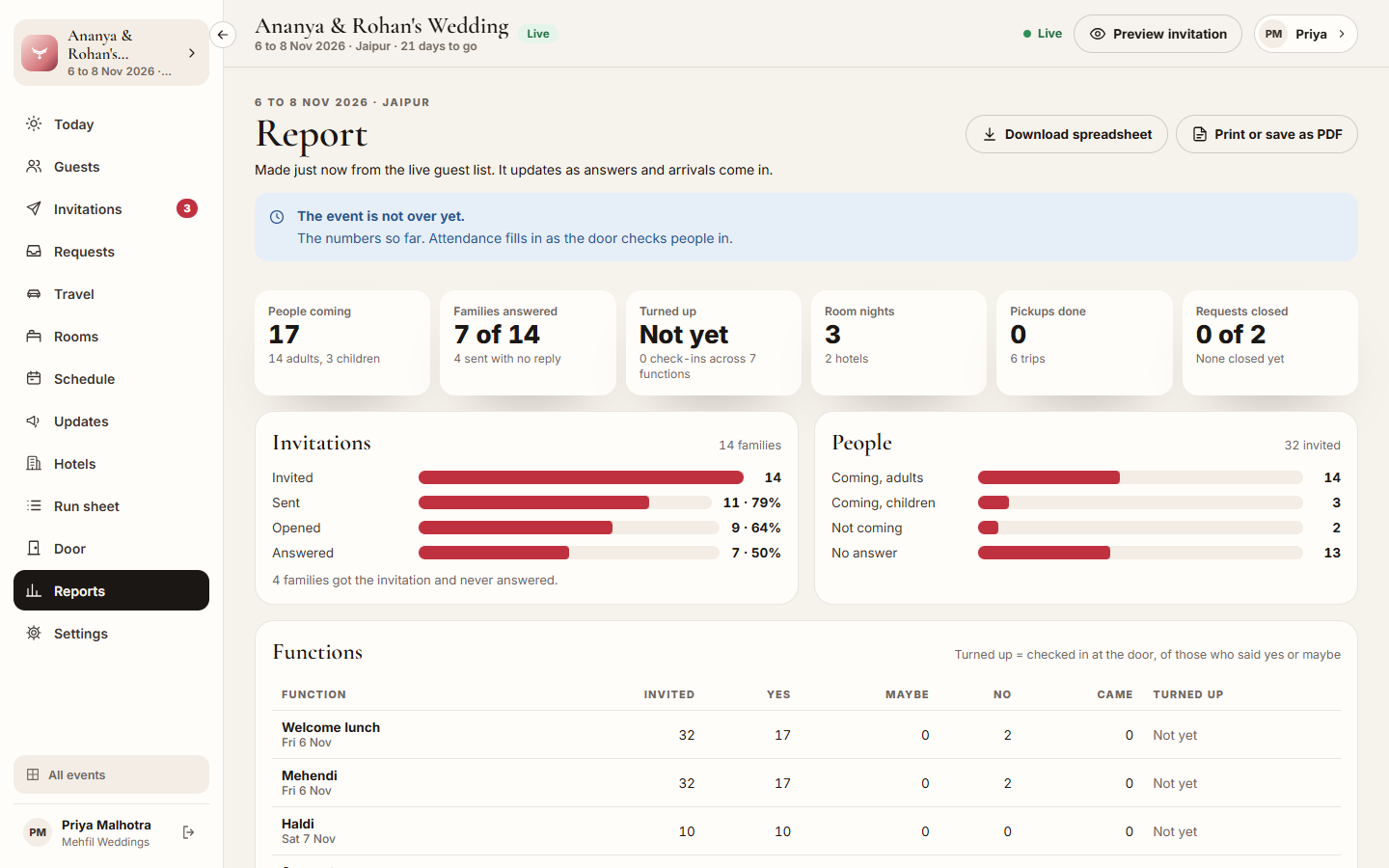Click the clock icon in the event notice
The height and width of the screenshot is (868, 1389).
[x=277, y=217]
